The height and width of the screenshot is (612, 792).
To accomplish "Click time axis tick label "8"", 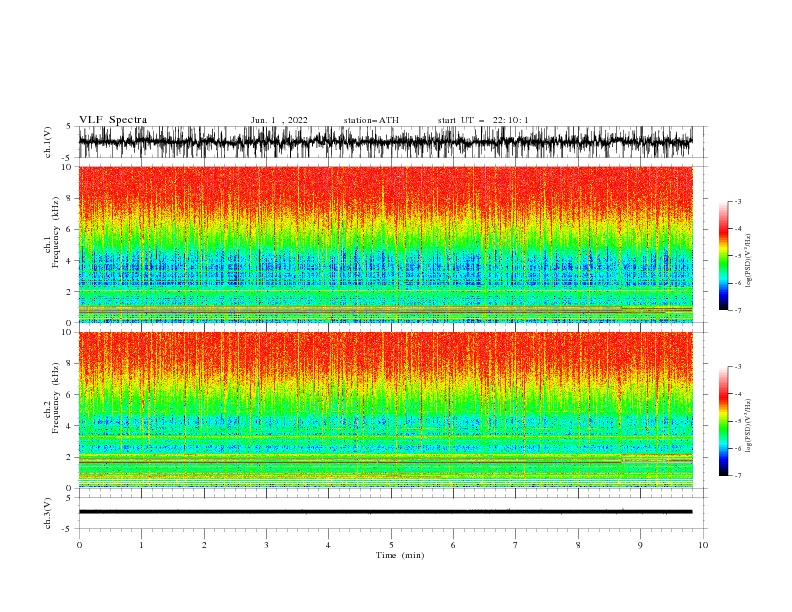I will click(x=578, y=545).
